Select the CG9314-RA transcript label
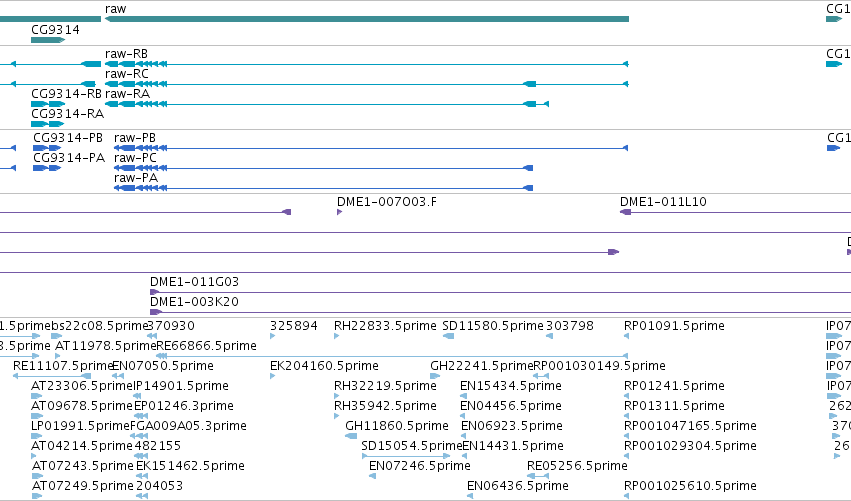The height and width of the screenshot is (501, 851). [67, 114]
